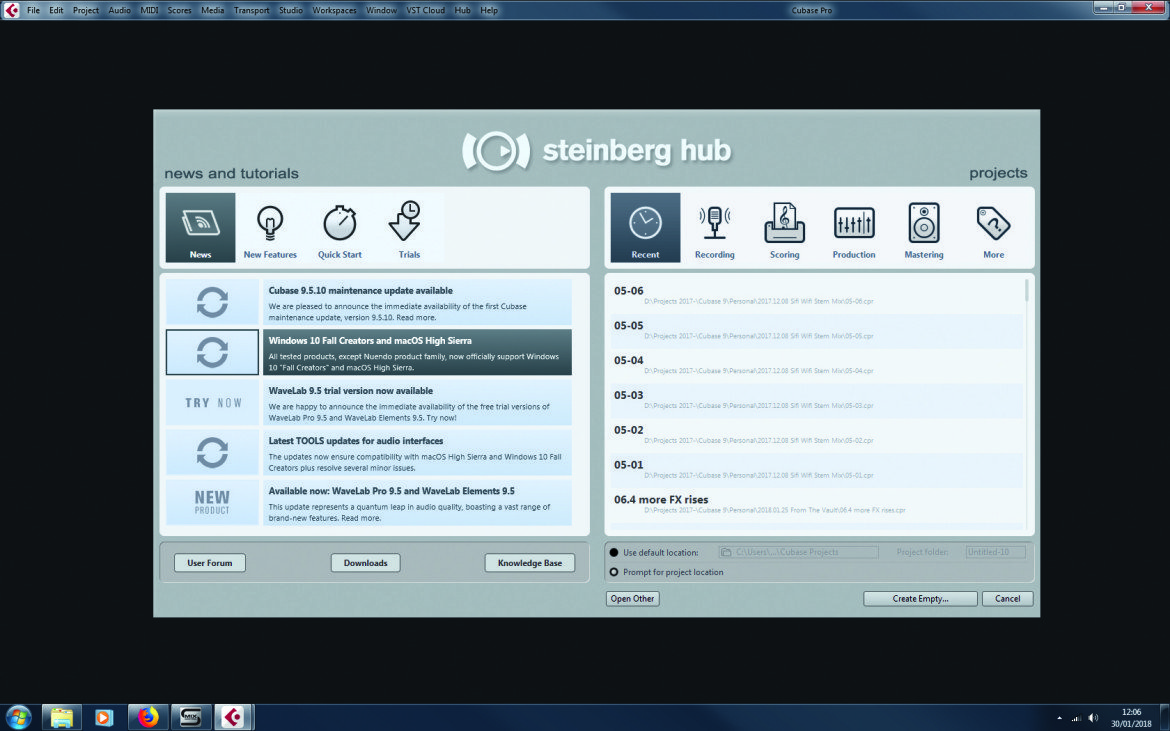Open the File menu

34,10
